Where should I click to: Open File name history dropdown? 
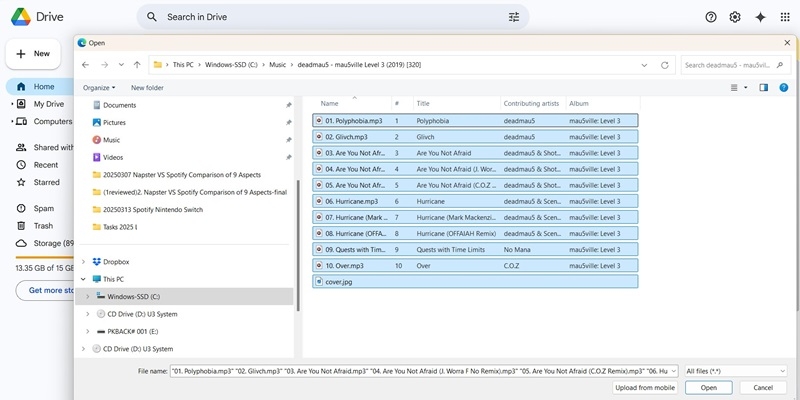pyautogui.click(x=673, y=371)
